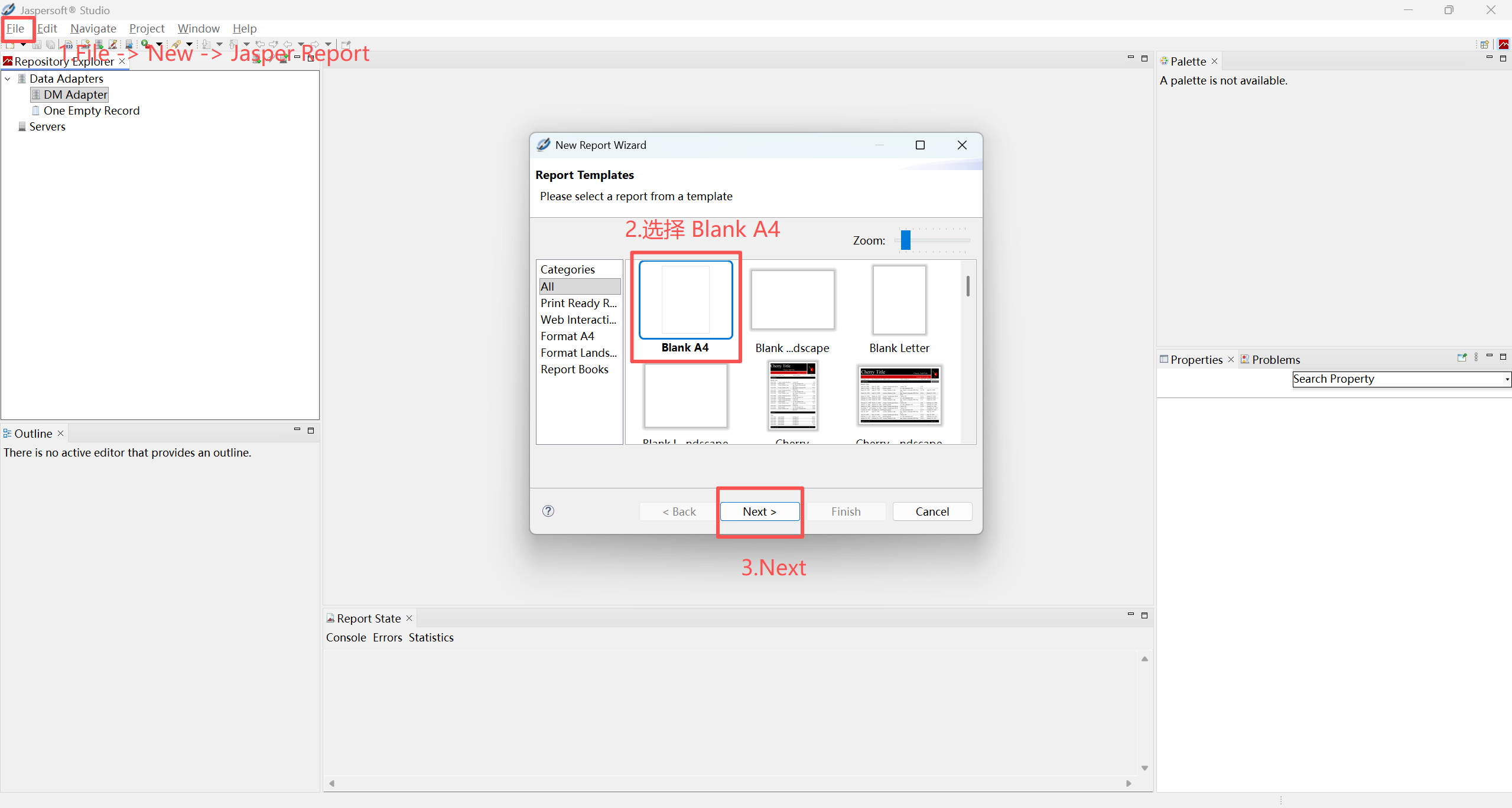
Task: Click the compile report (010) icon
Action: click(x=69, y=45)
